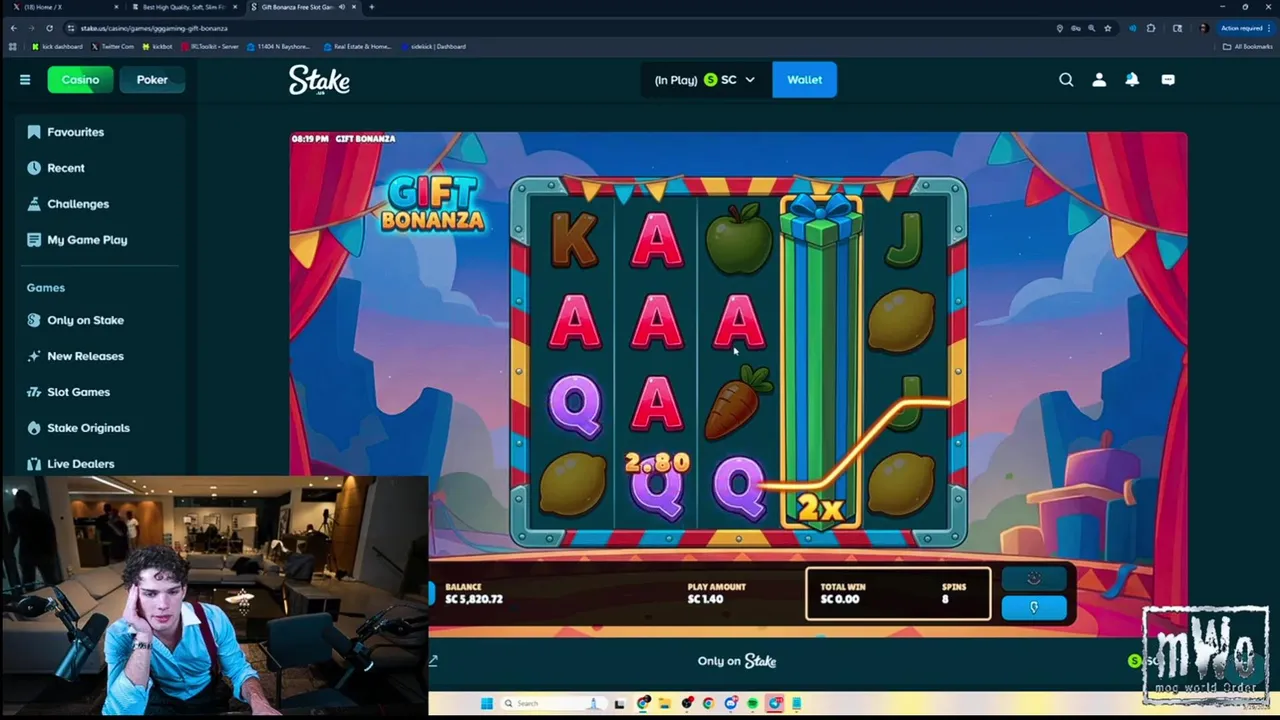Click the Stake logo in the header
The height and width of the screenshot is (720, 1280).
[319, 80]
